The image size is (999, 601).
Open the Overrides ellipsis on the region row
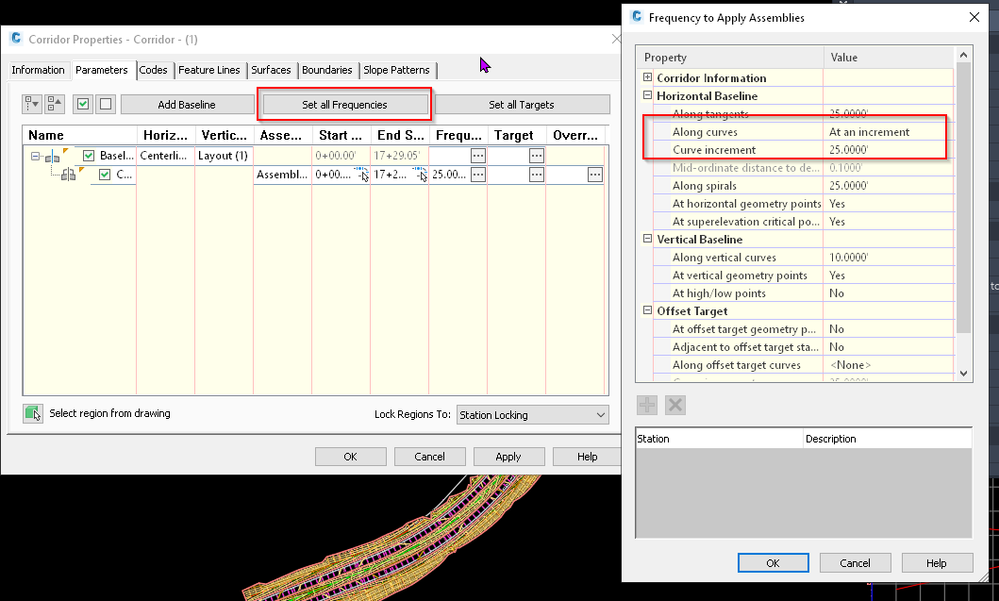[x=596, y=174]
